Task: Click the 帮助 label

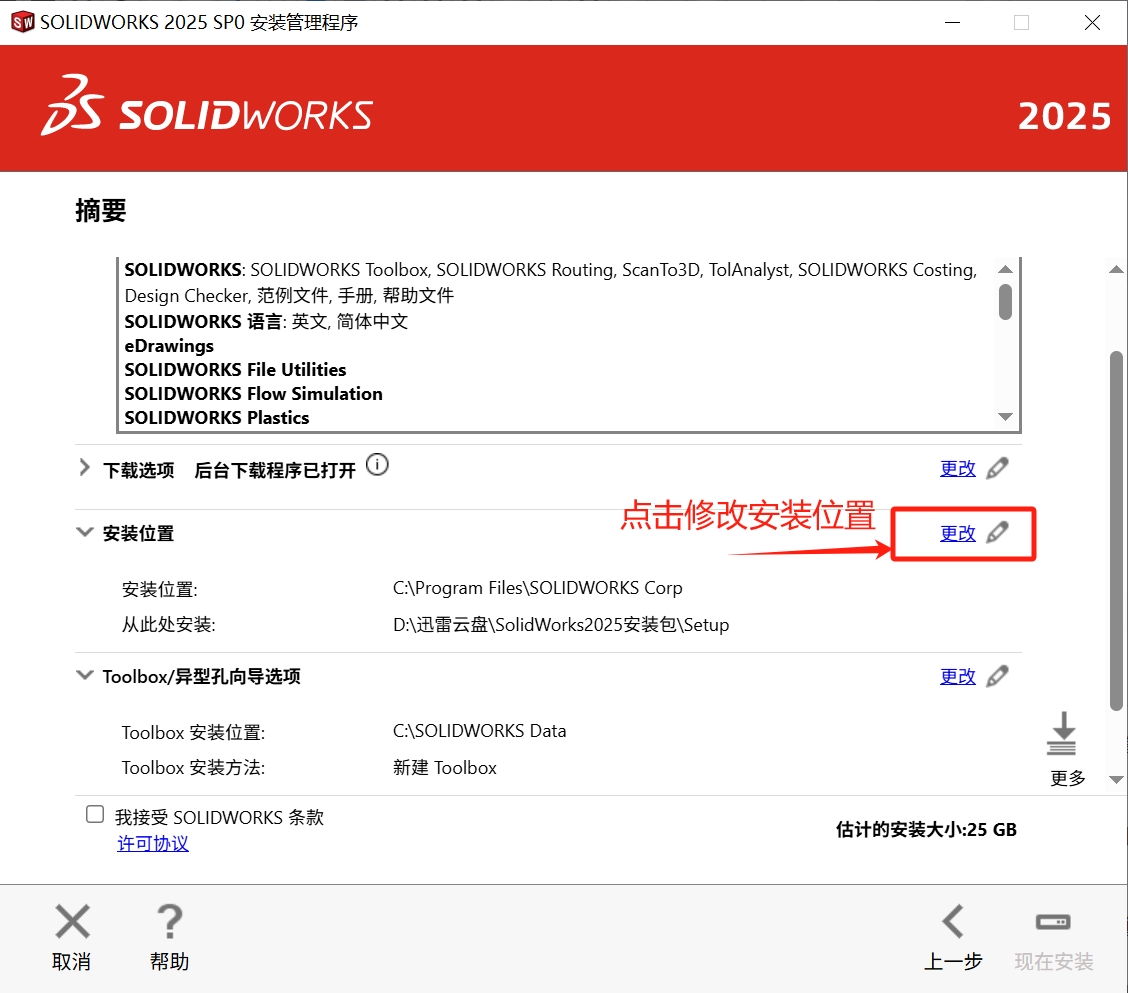Action: (x=170, y=962)
